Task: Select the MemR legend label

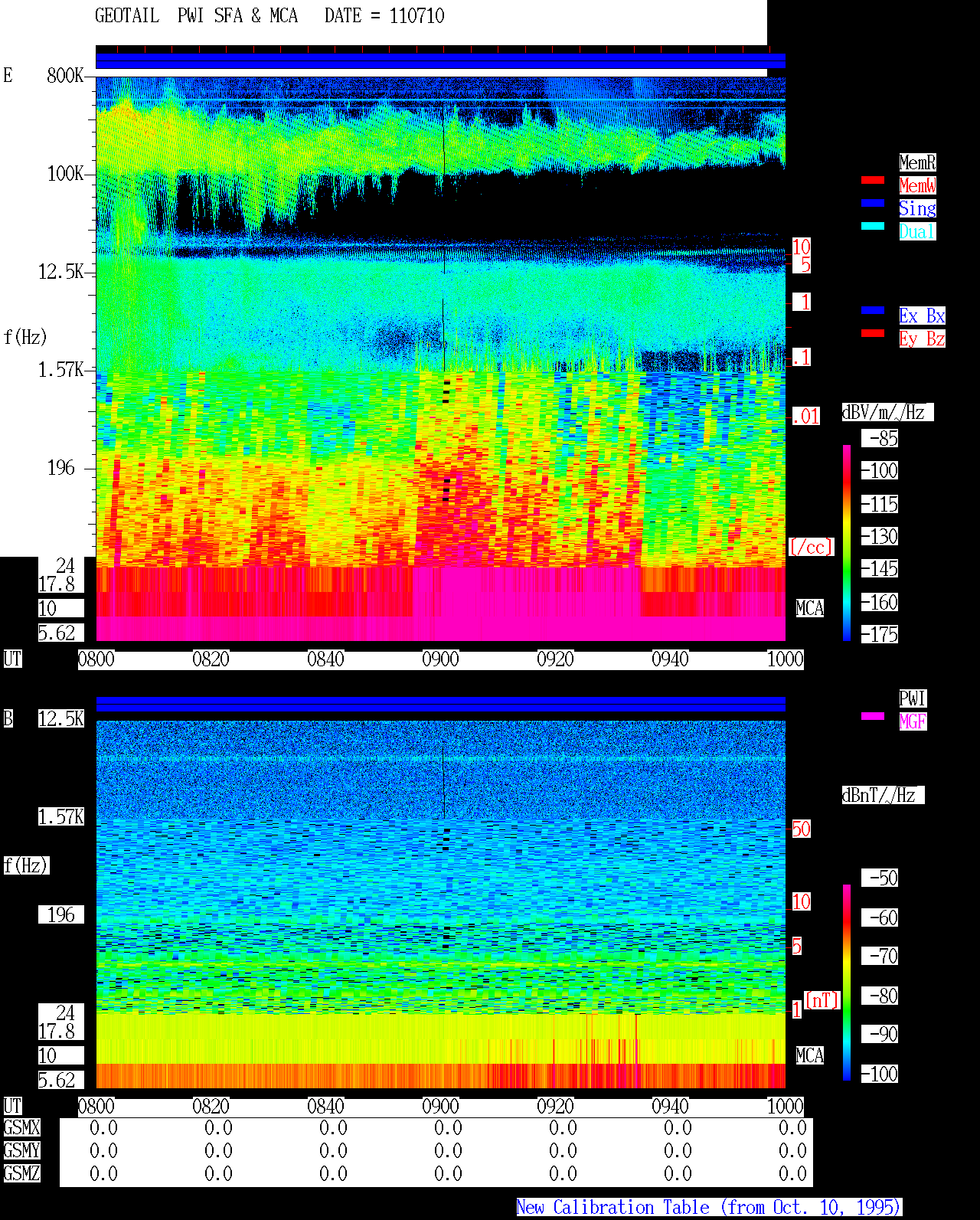Action: [917, 162]
